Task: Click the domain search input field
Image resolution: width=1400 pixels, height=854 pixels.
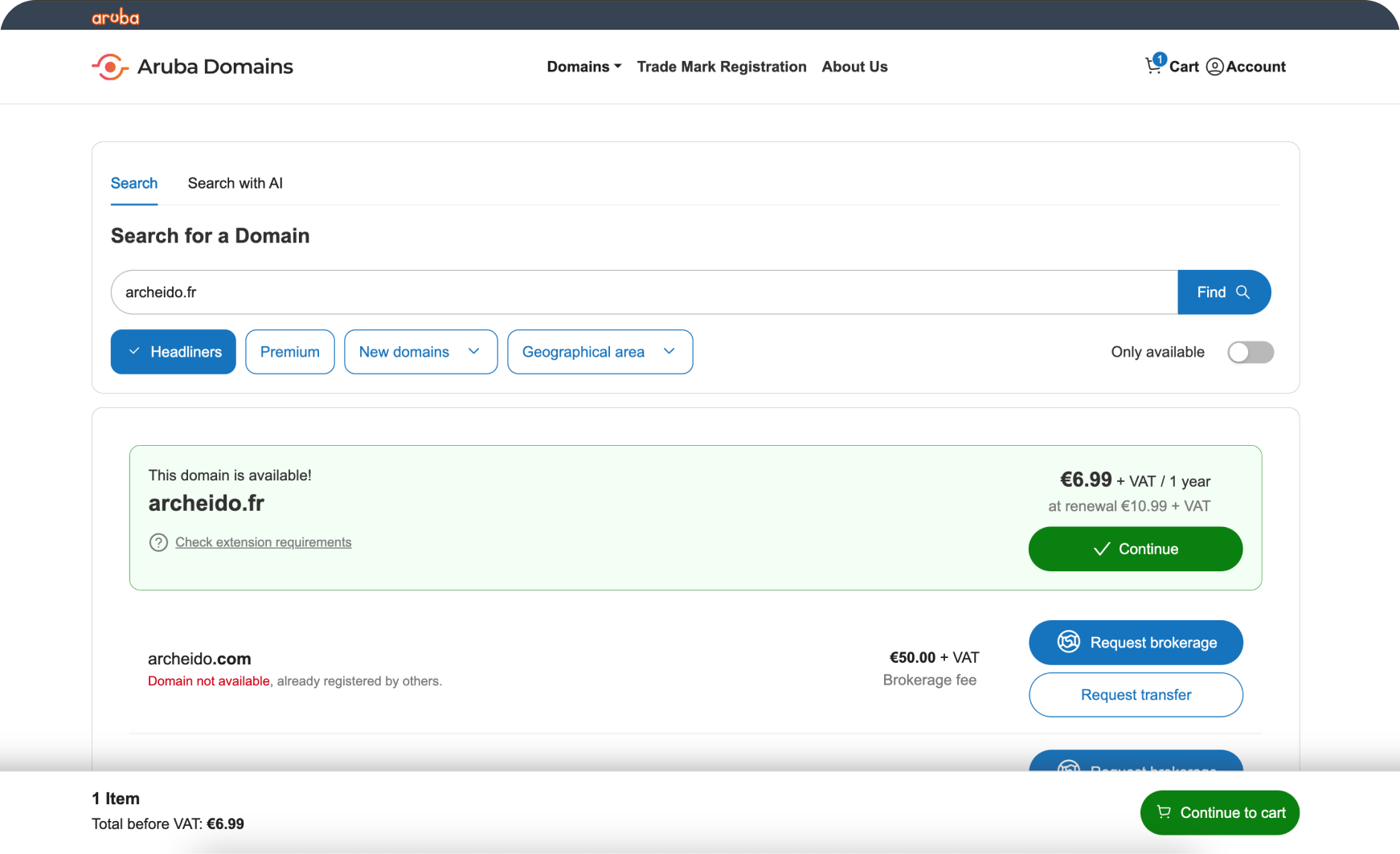Action: click(x=643, y=292)
